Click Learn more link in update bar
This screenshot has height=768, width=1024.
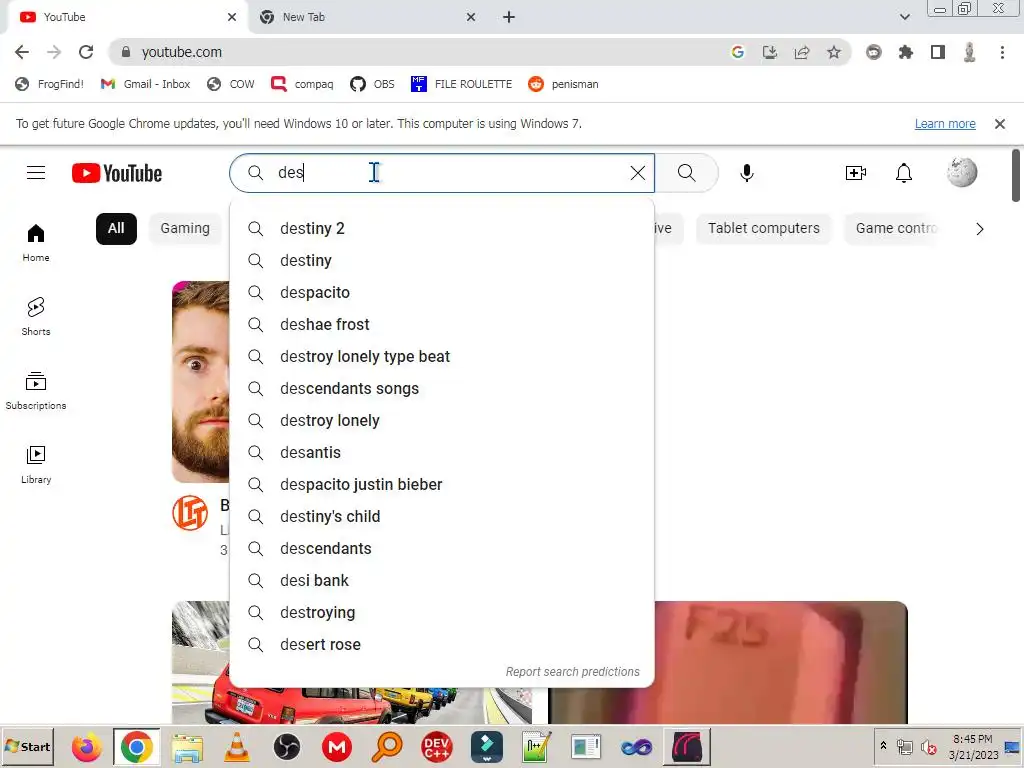[x=945, y=124]
